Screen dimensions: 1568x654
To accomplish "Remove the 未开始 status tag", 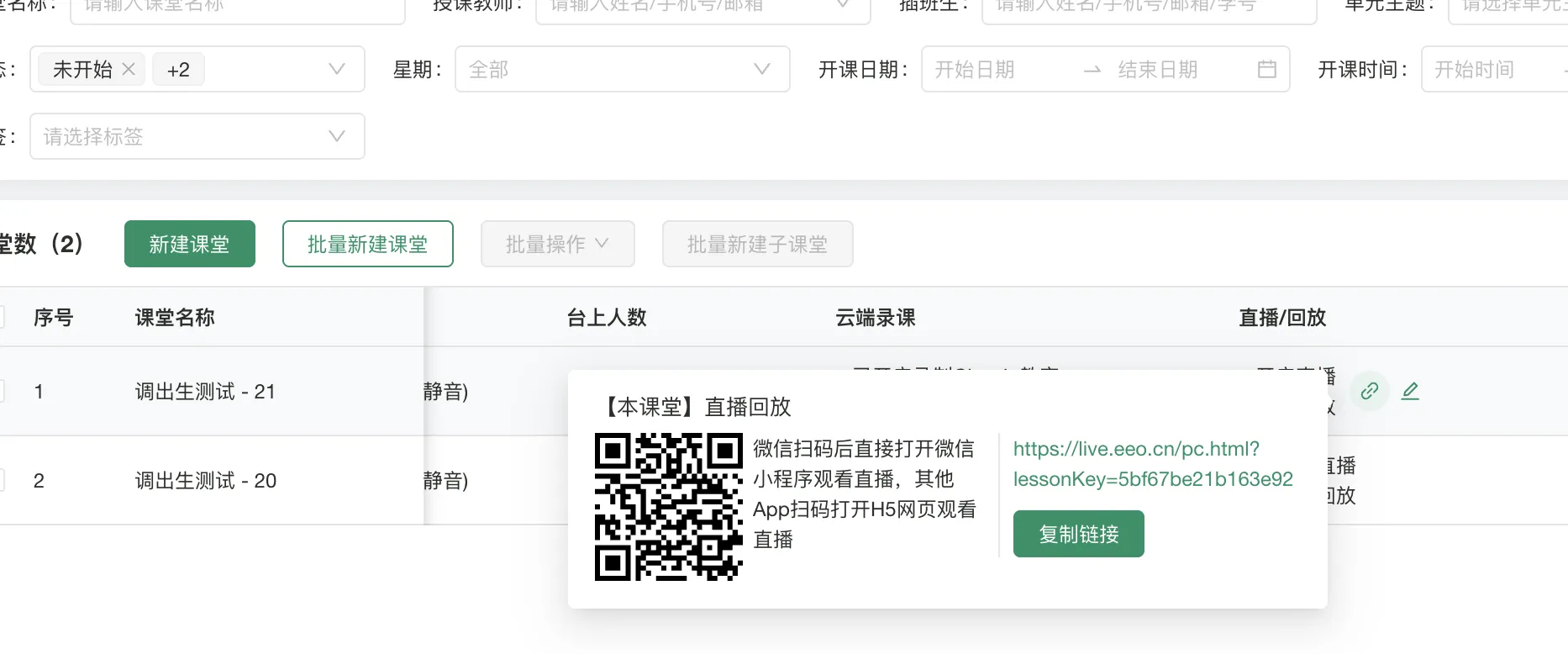I will pyautogui.click(x=129, y=69).
